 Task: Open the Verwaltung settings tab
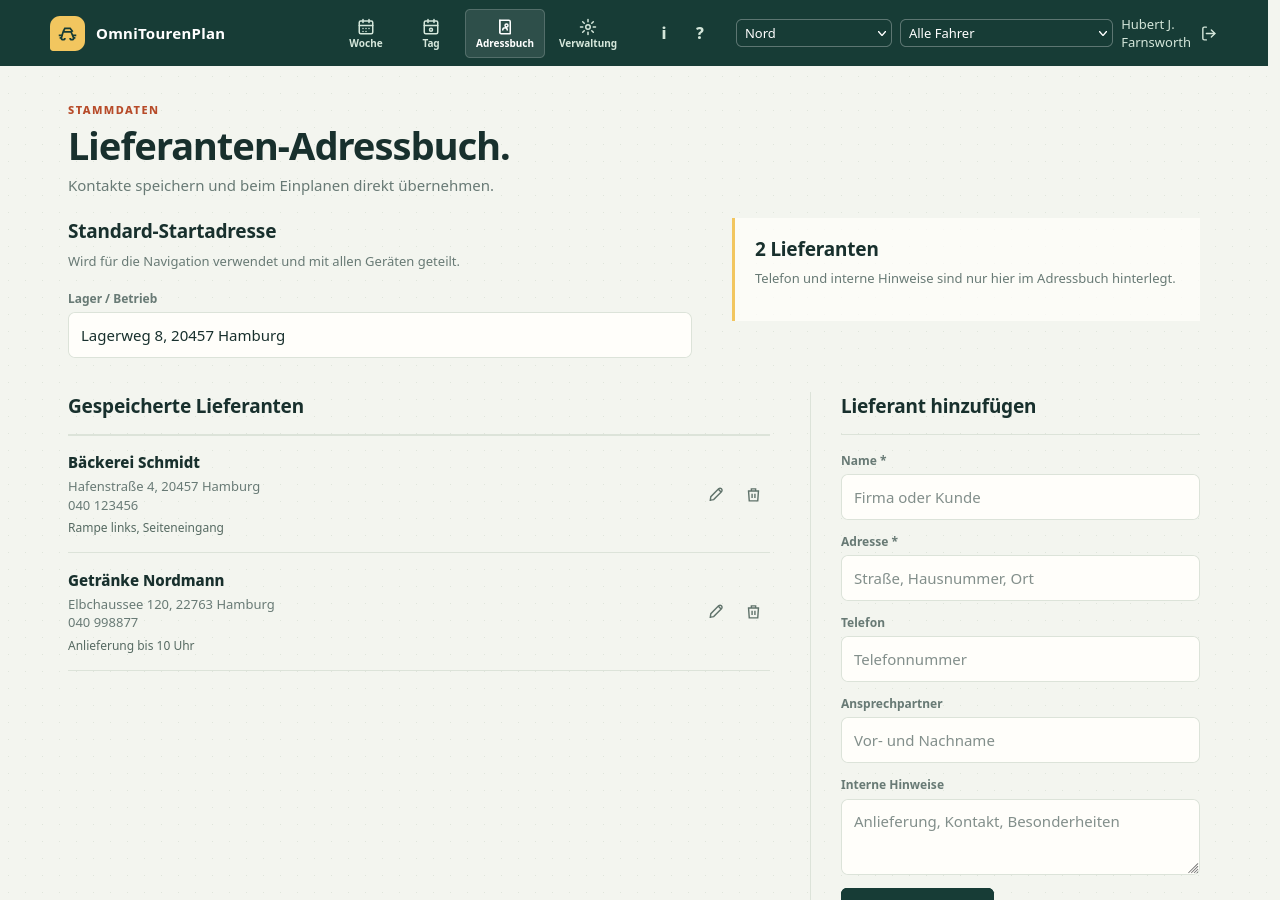coord(588,33)
